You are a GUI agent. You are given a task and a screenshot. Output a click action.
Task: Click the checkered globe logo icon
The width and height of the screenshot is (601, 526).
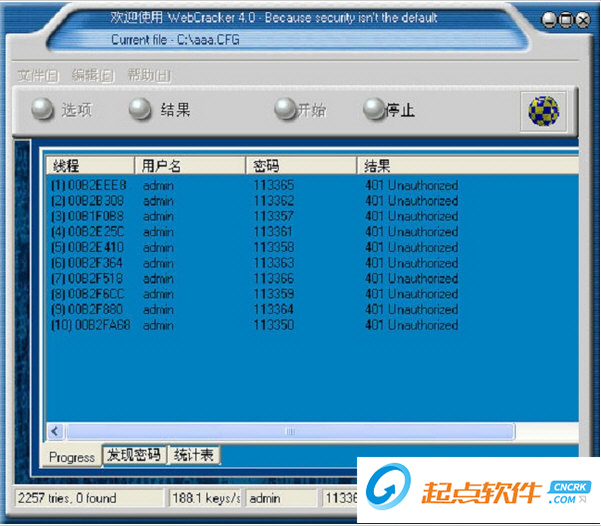click(x=543, y=111)
